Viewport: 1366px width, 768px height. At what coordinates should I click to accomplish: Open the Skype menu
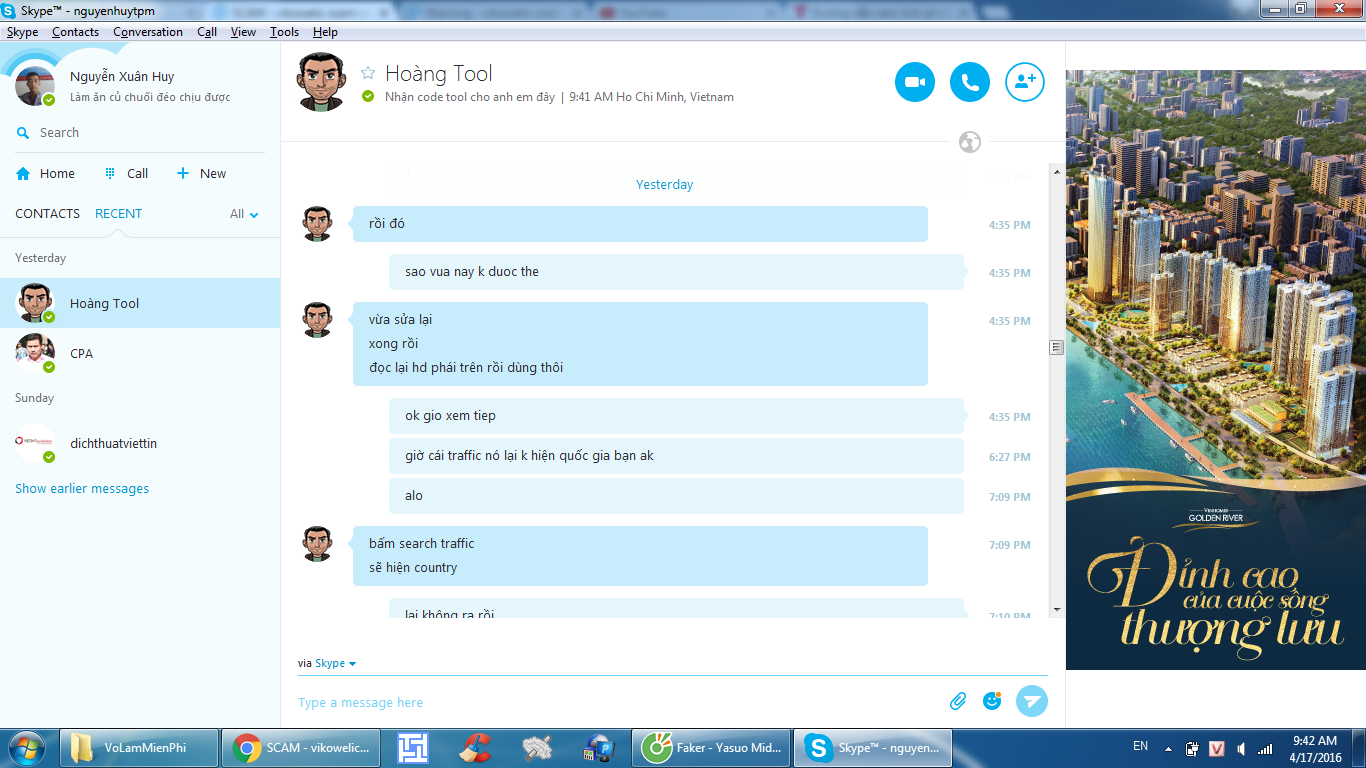coord(22,32)
